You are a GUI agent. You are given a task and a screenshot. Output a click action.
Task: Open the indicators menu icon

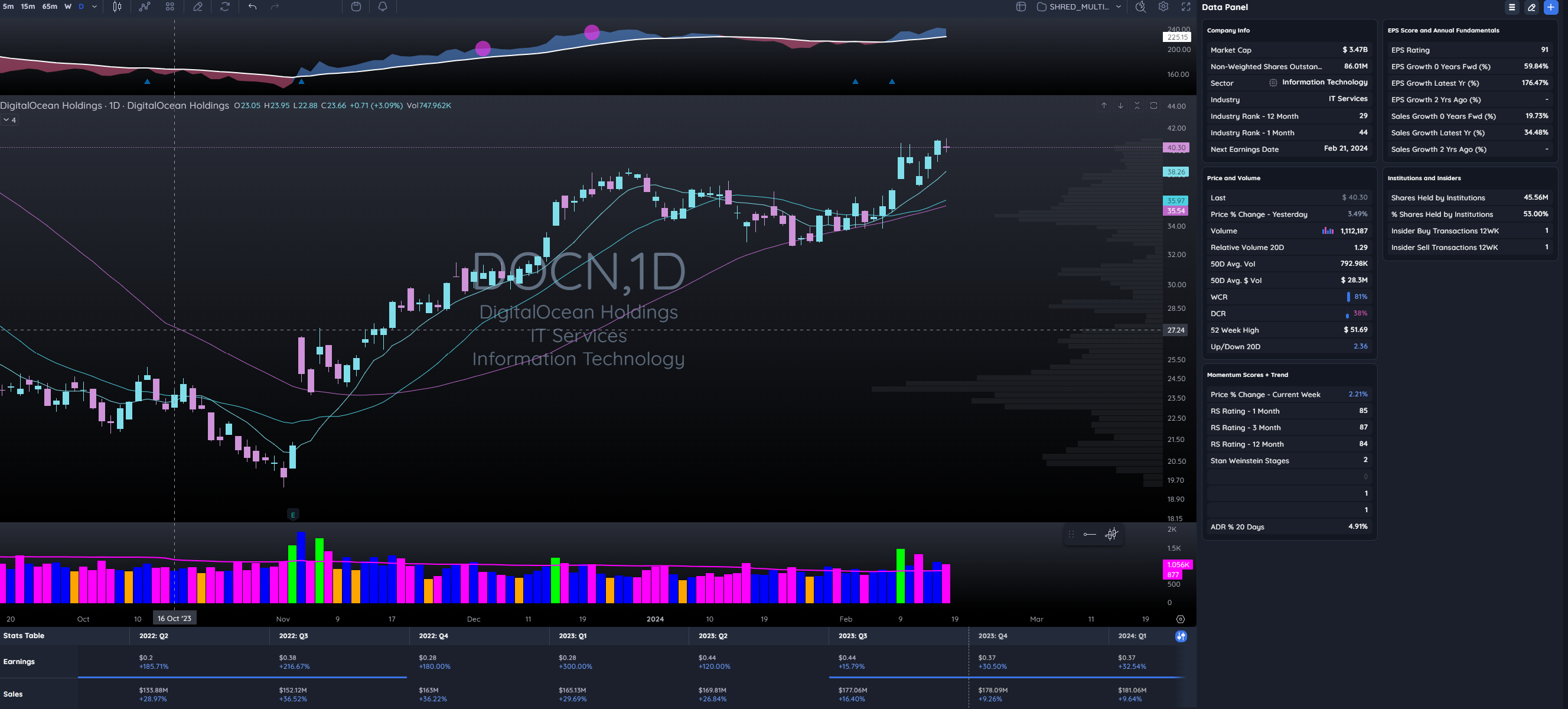point(144,6)
